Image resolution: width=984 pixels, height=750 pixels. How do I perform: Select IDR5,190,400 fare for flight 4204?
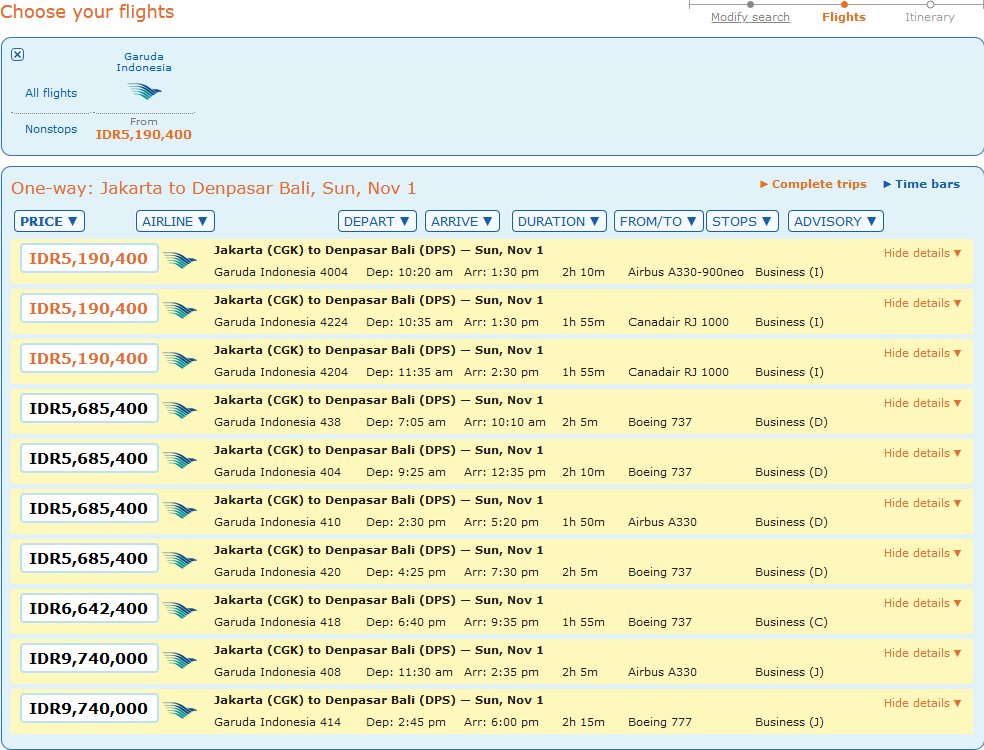click(x=89, y=359)
